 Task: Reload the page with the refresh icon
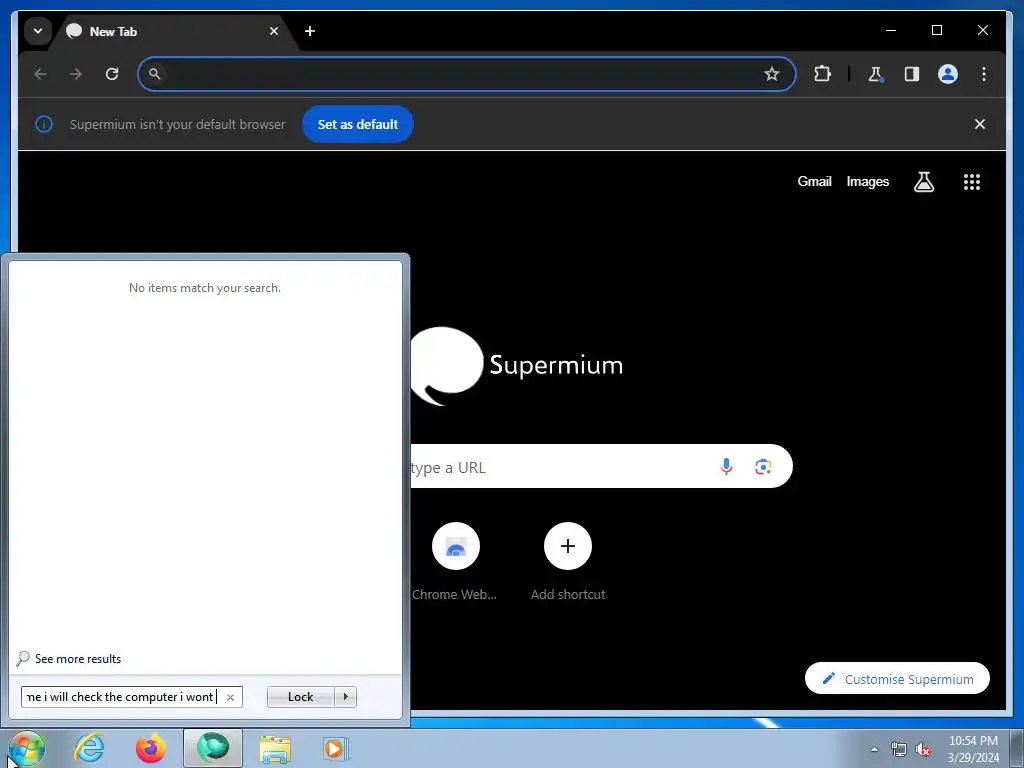tap(112, 74)
